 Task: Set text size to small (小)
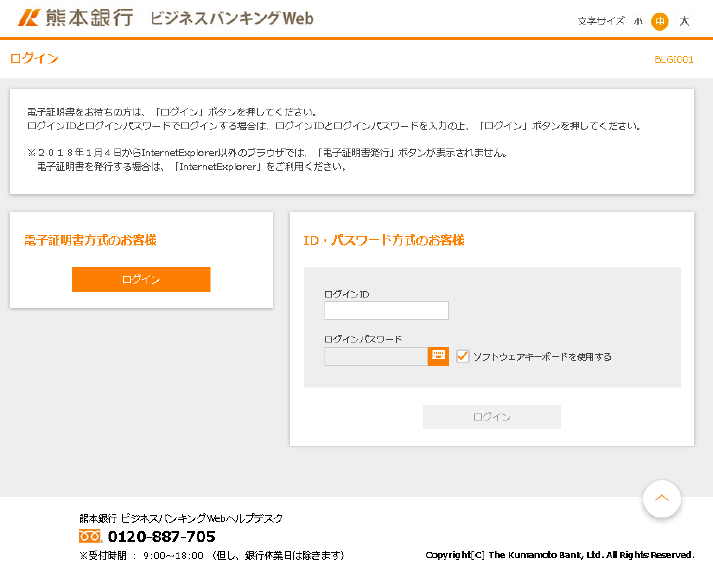point(638,21)
